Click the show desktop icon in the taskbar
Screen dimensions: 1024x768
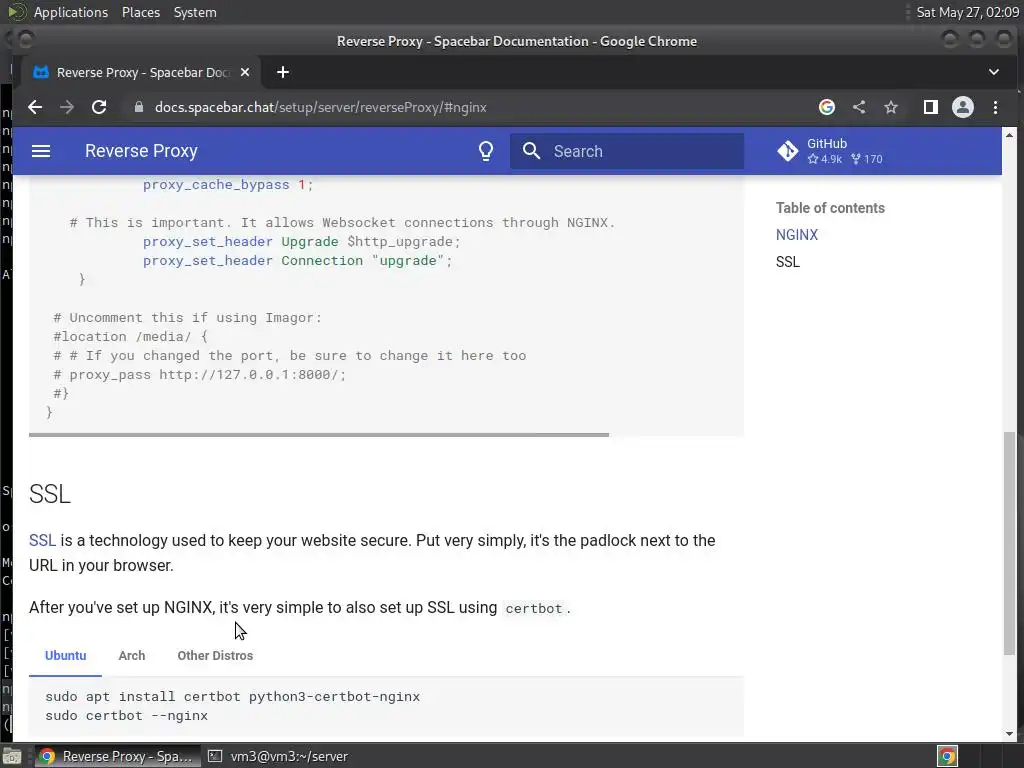tap(12, 756)
